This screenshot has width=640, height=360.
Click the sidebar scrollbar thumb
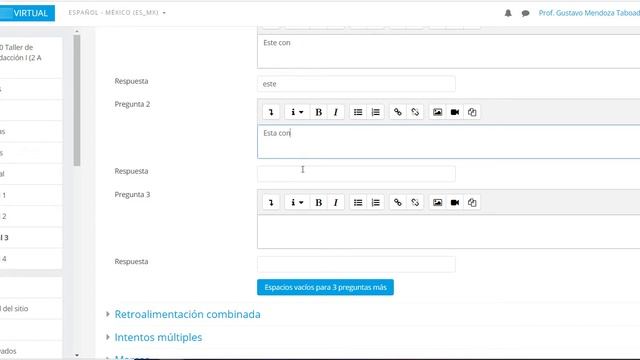(77, 100)
